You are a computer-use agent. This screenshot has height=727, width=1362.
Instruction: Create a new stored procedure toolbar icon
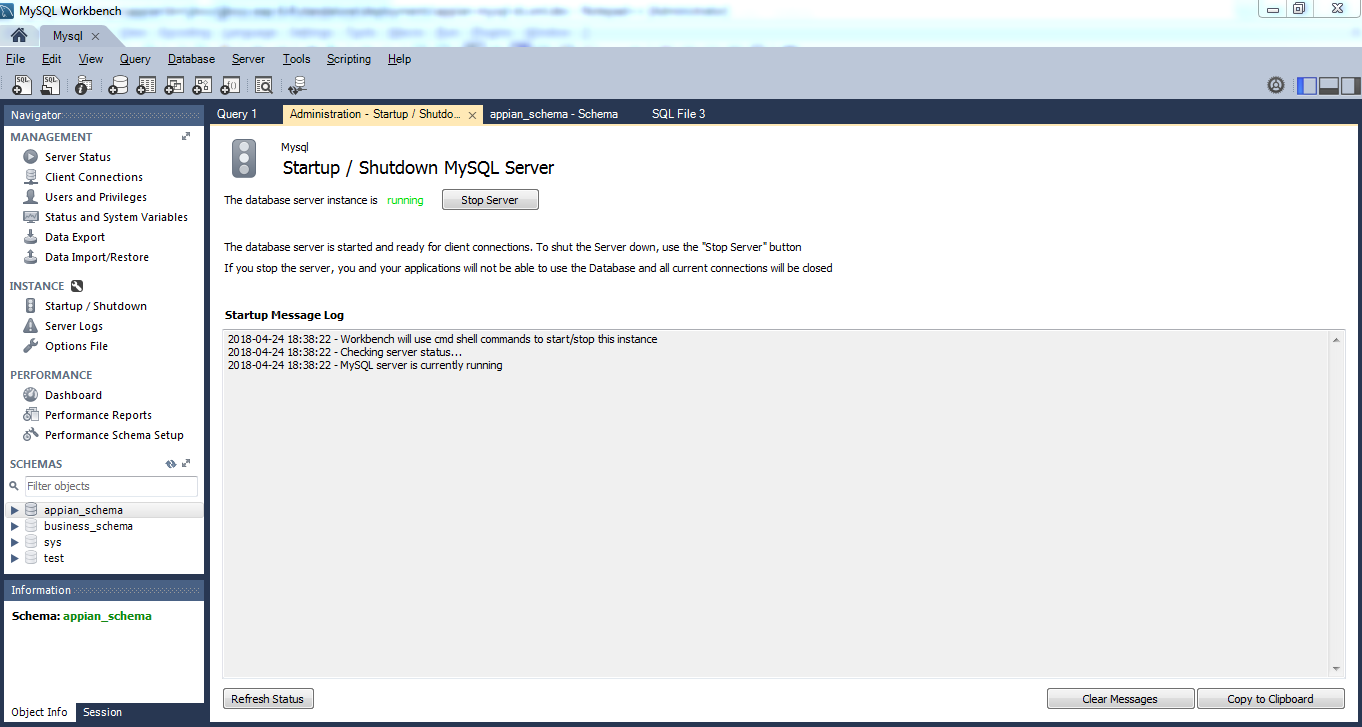[x=202, y=85]
